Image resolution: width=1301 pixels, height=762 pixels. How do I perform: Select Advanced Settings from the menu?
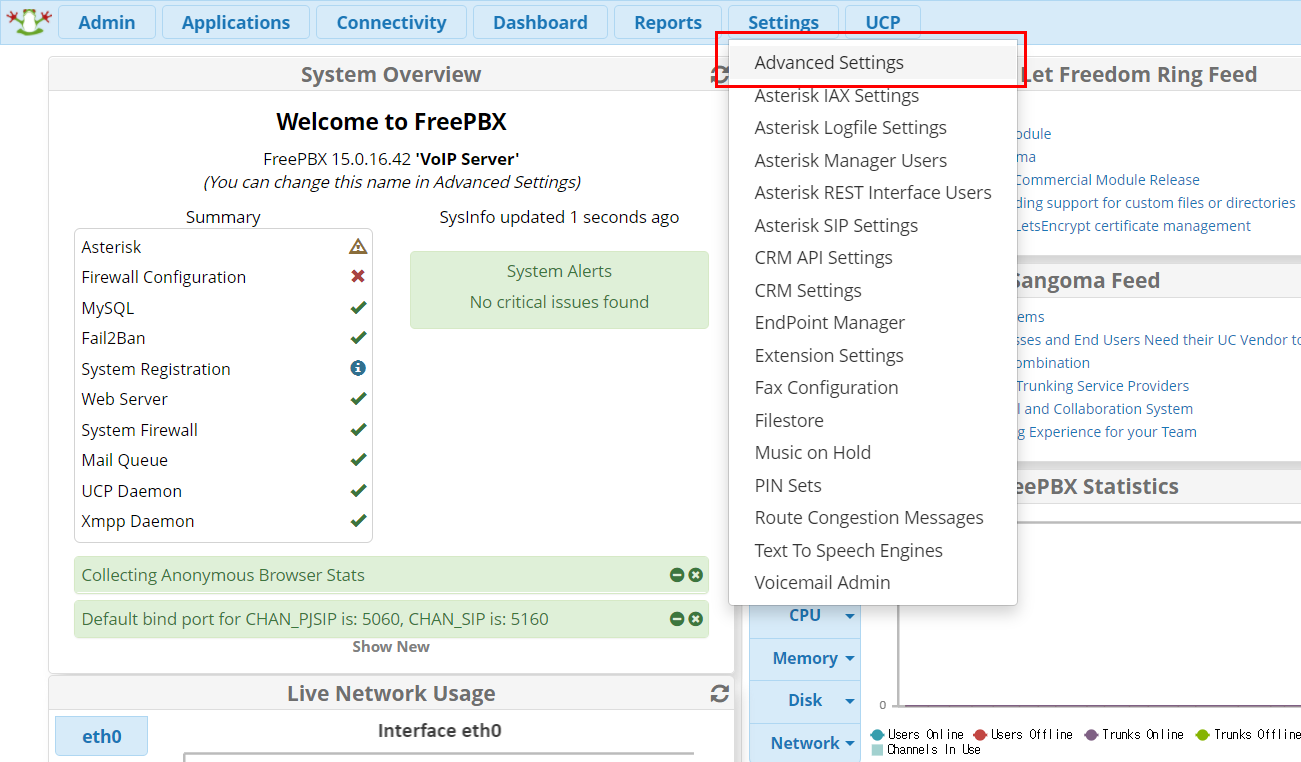873,62
